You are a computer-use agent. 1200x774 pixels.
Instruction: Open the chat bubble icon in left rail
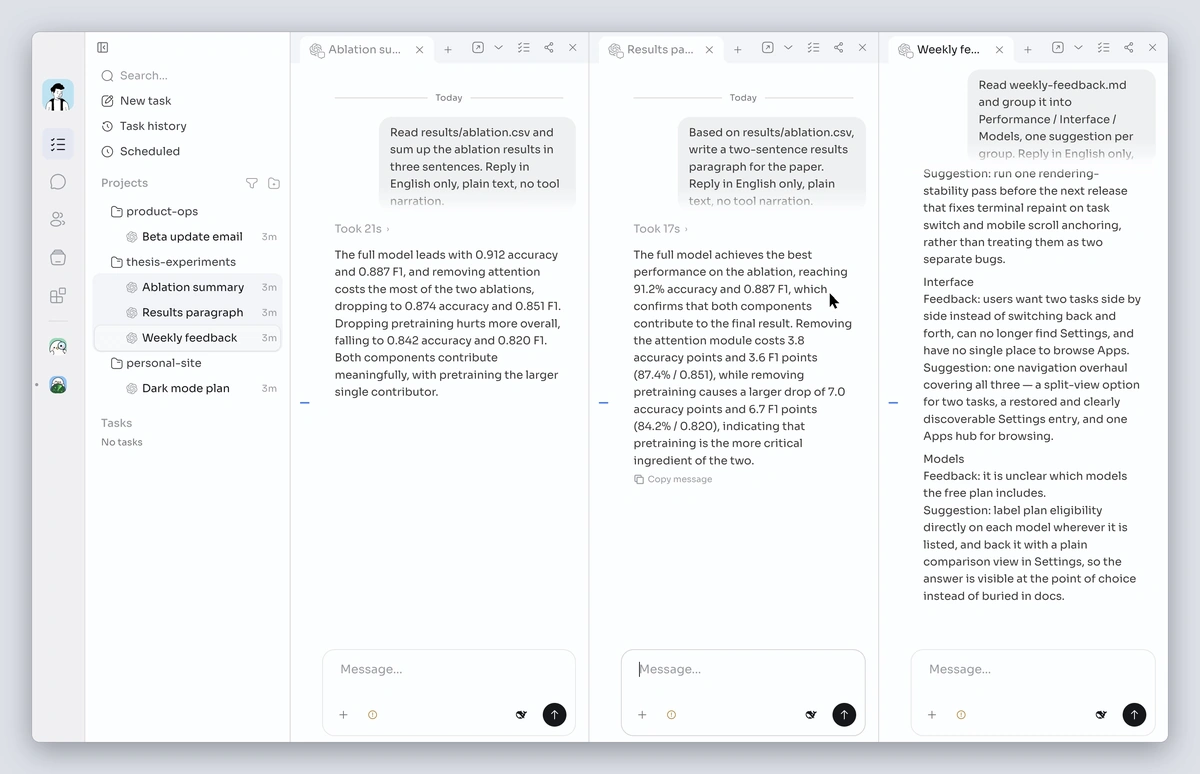(58, 182)
